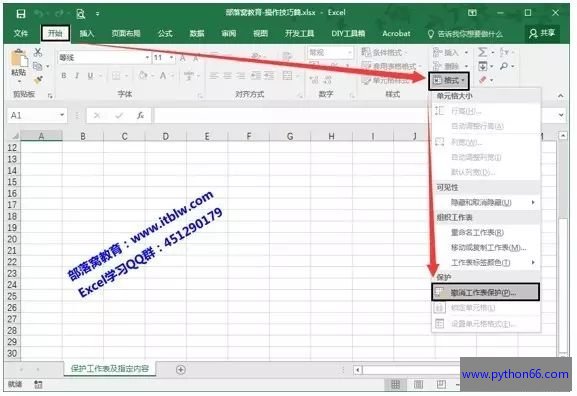Click the Cut scissors icon
The image size is (577, 396).
38,52
